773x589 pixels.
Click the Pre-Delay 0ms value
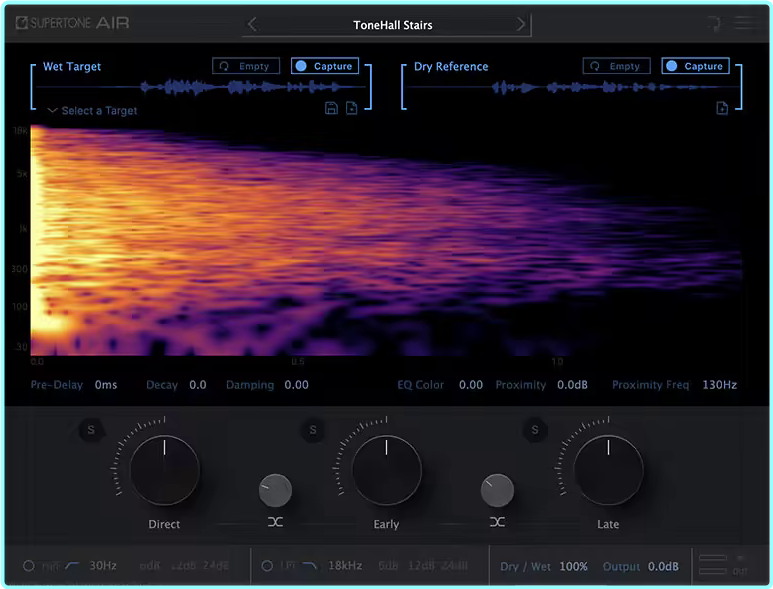106,385
